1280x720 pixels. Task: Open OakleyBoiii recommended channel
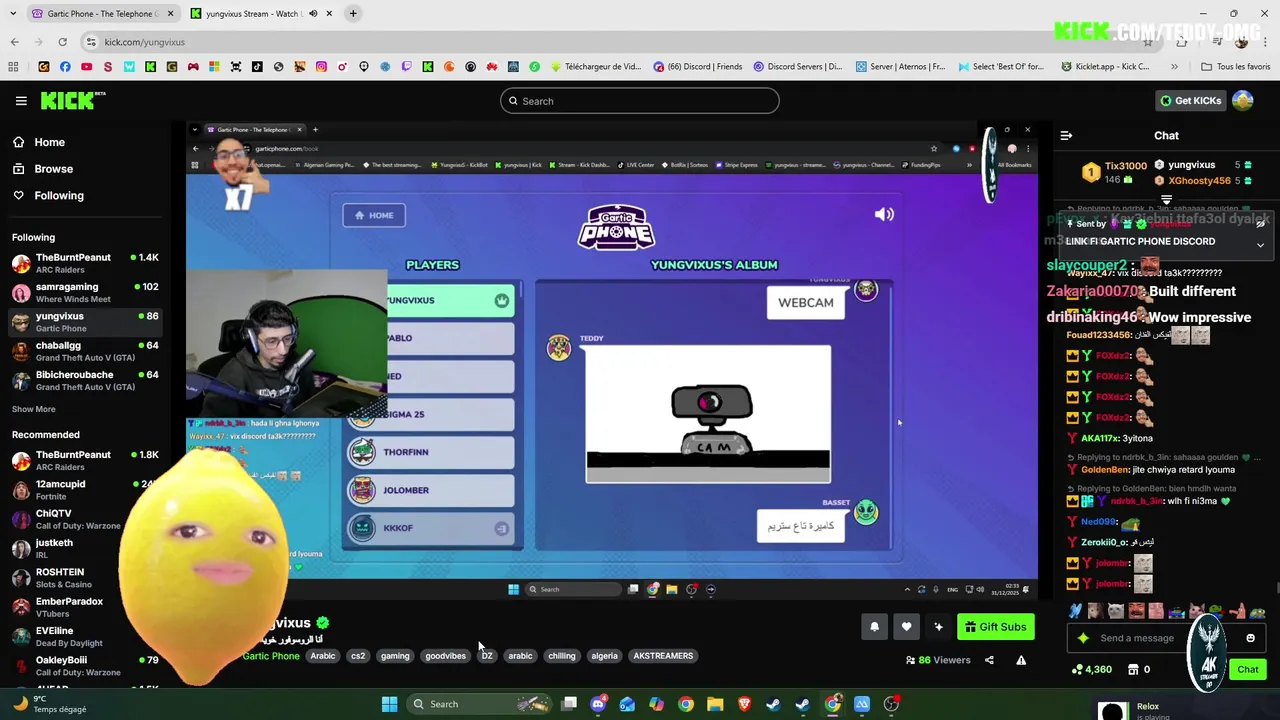click(85, 666)
